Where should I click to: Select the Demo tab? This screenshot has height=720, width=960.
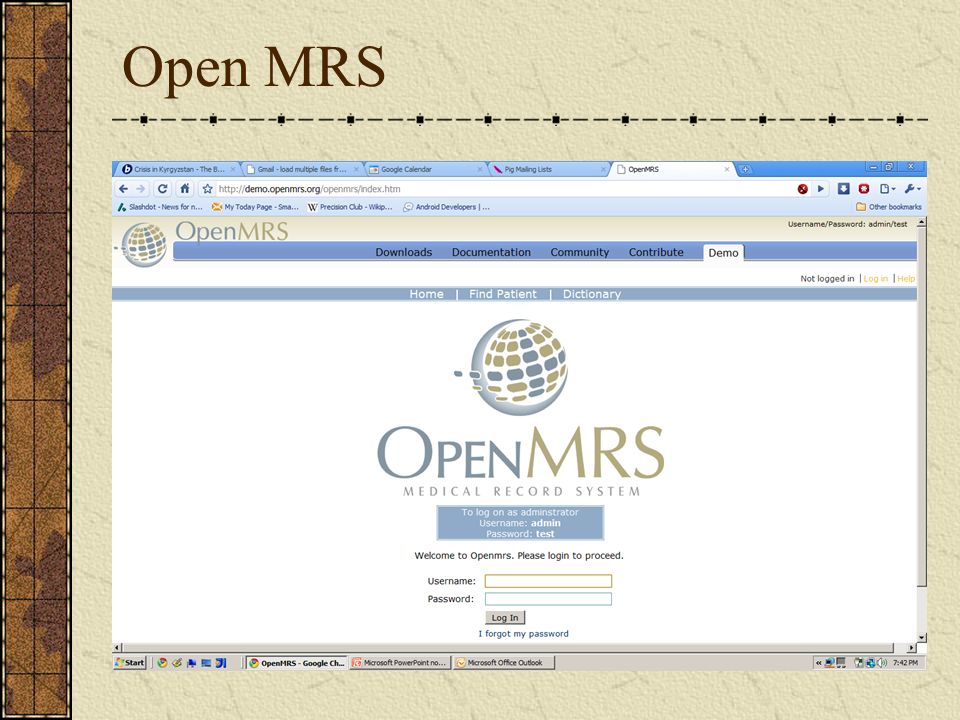723,253
